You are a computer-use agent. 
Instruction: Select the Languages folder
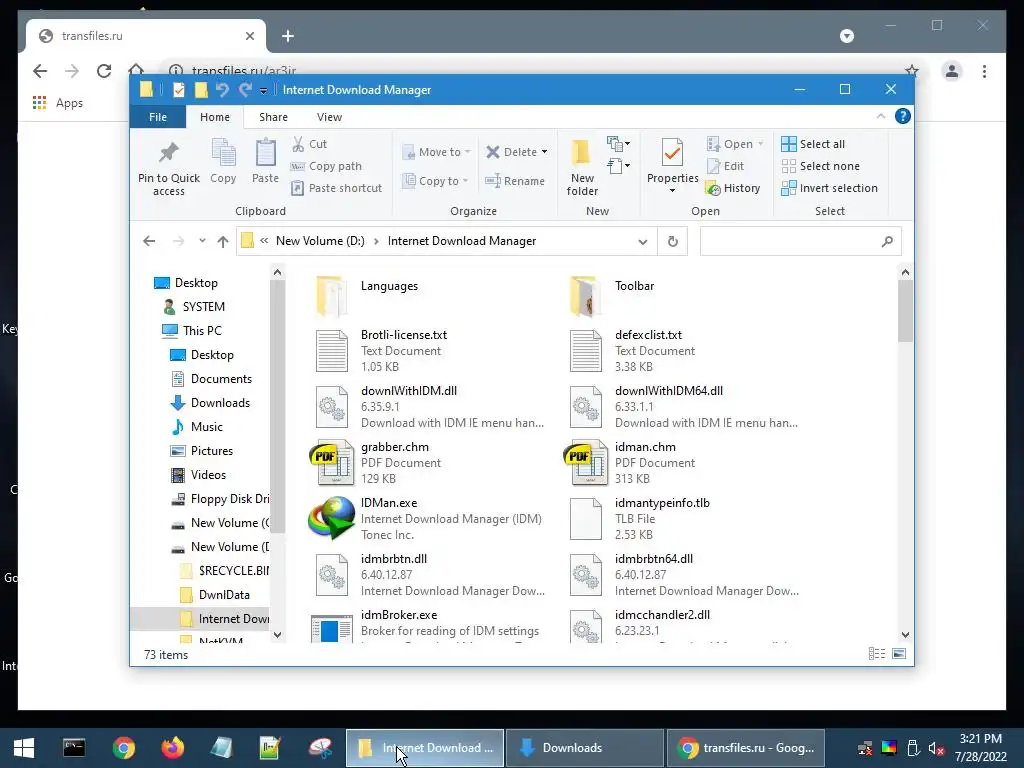[367, 295]
